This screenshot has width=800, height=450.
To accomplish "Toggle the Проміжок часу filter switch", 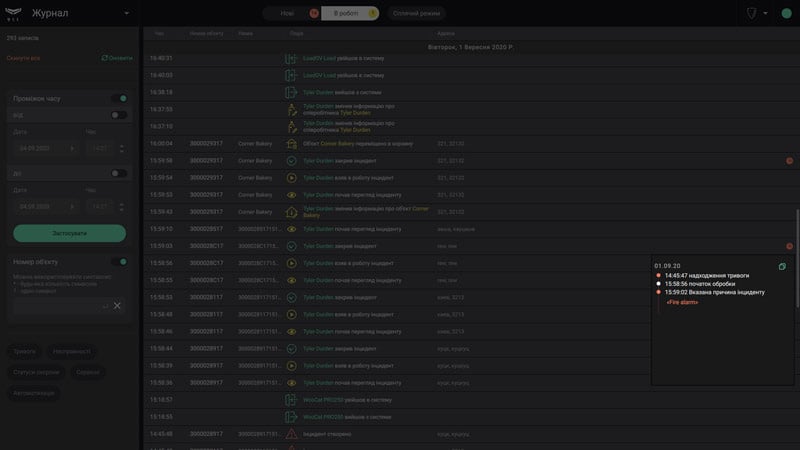I will 119,98.
